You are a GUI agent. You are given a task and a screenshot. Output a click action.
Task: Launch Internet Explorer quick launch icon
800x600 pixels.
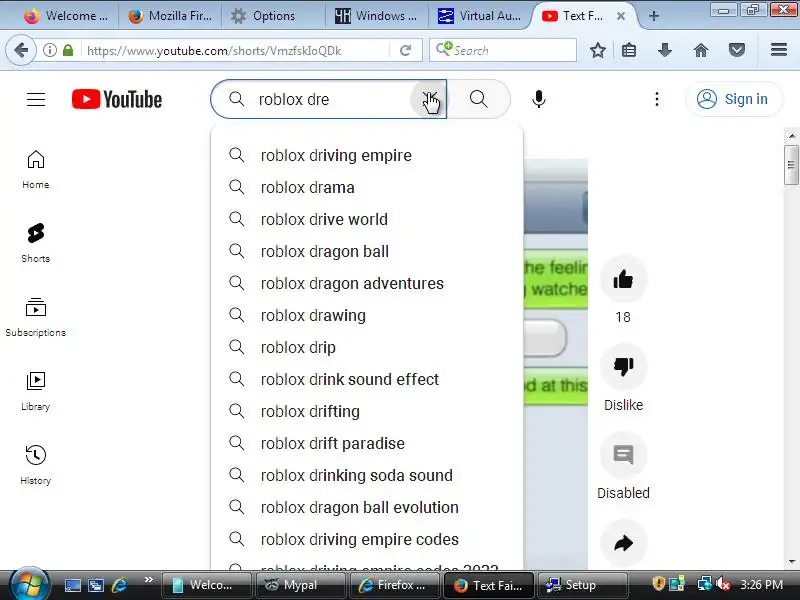[119, 585]
